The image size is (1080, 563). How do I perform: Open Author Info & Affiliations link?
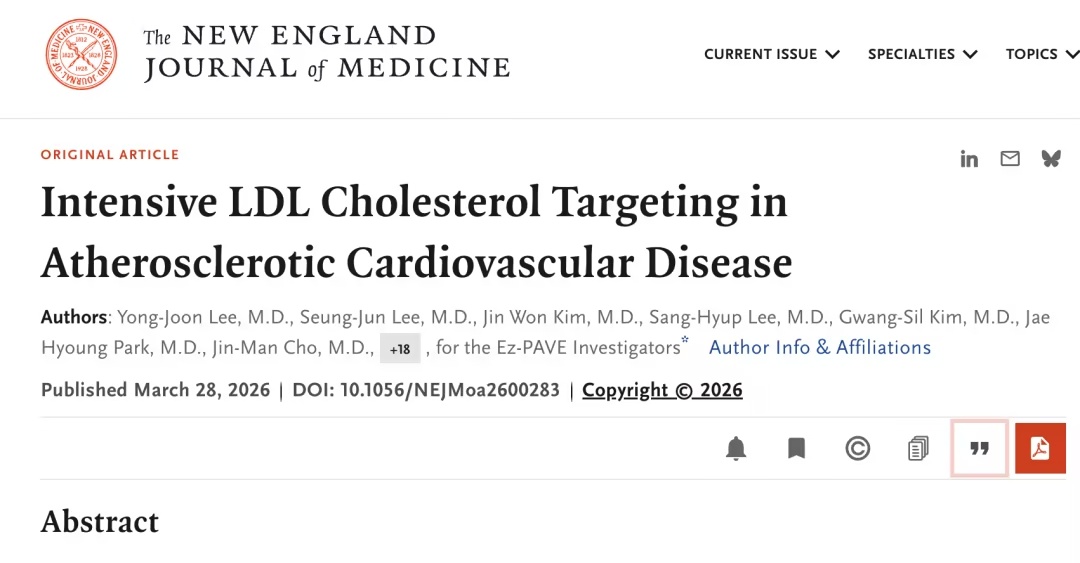(819, 348)
